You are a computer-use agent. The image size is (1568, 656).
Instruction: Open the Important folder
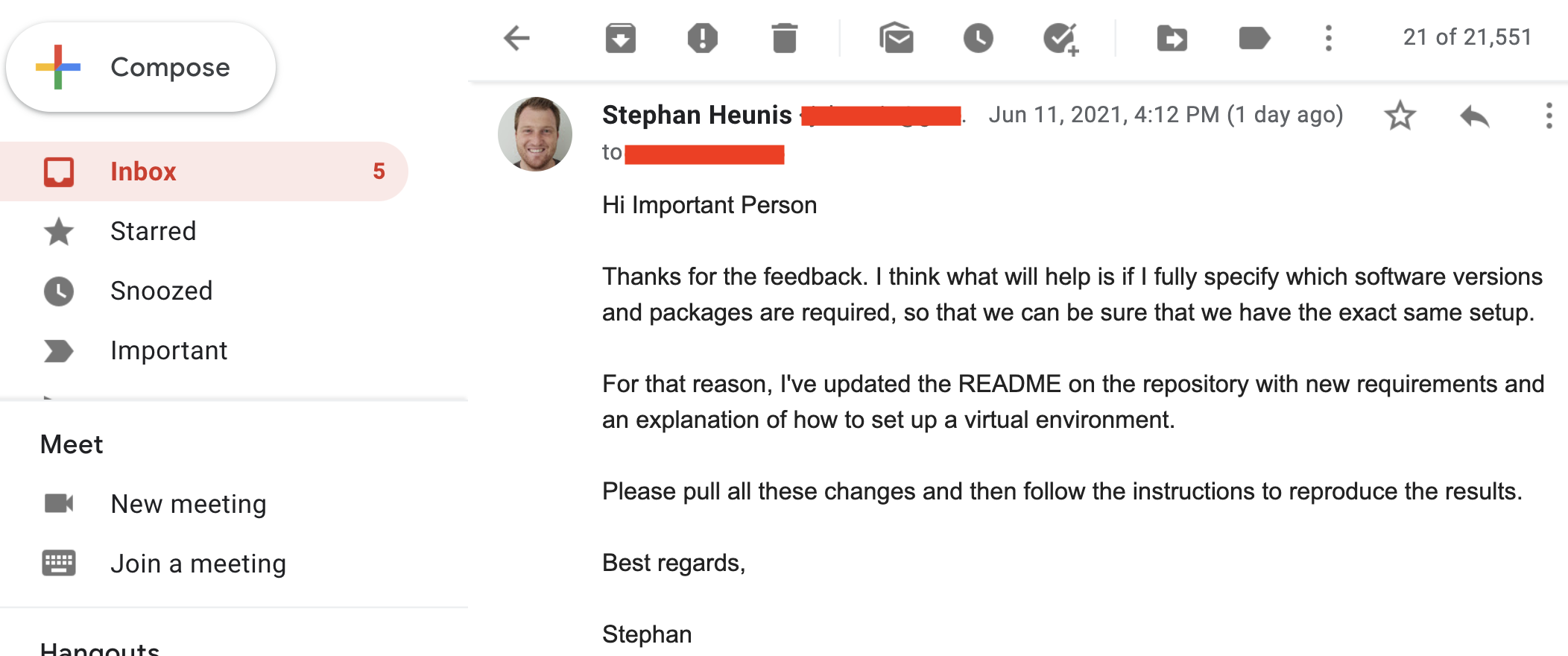[168, 350]
